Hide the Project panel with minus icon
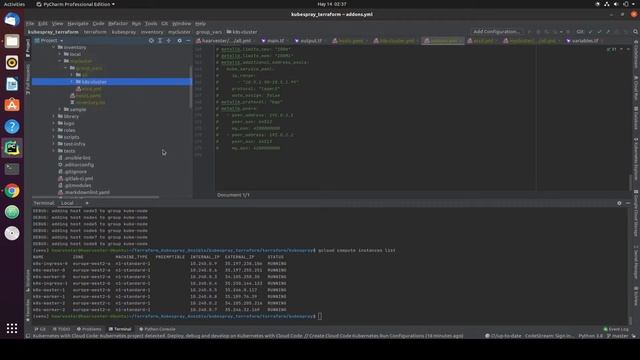 point(188,40)
